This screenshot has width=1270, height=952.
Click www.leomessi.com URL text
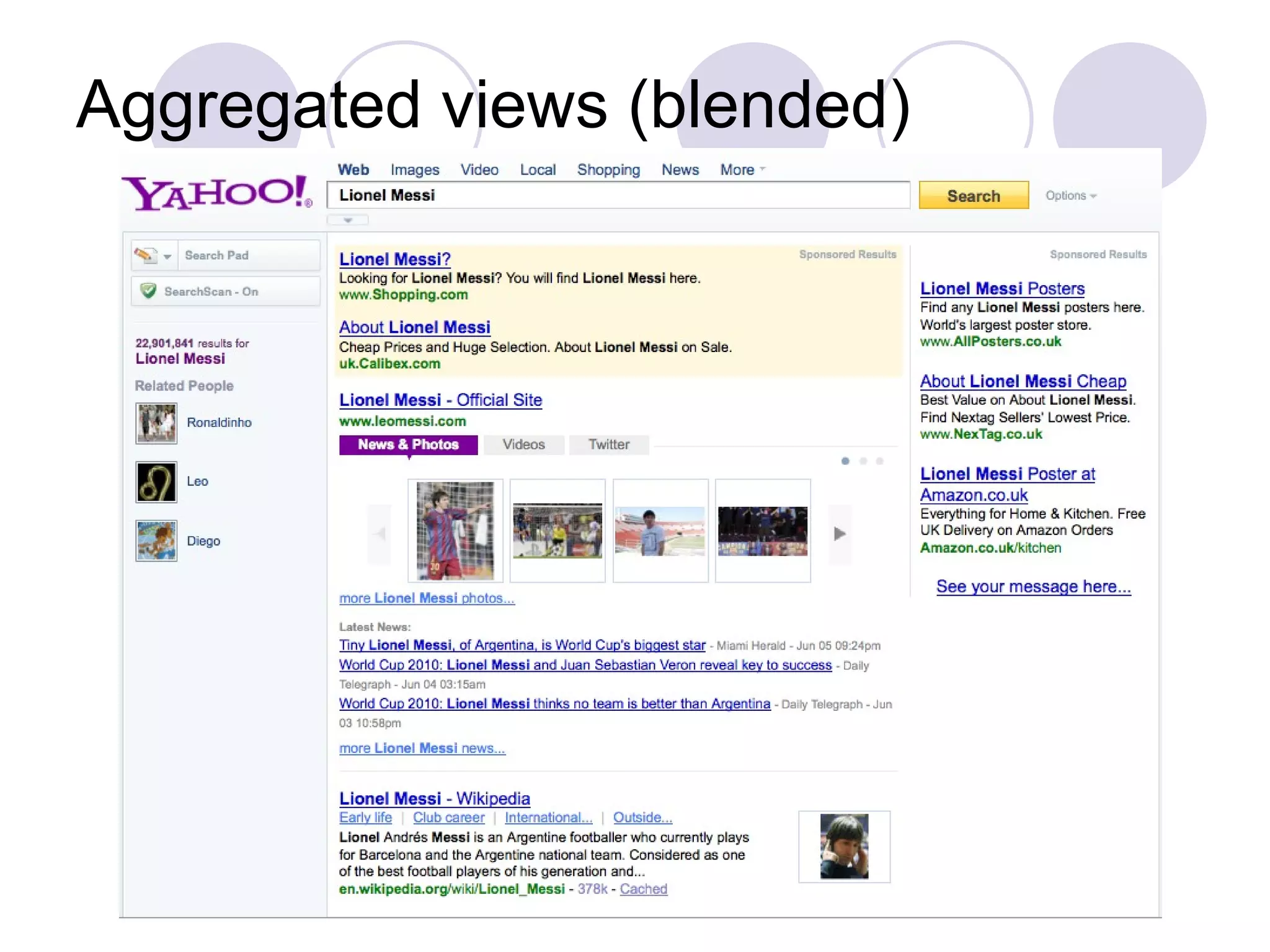[402, 421]
